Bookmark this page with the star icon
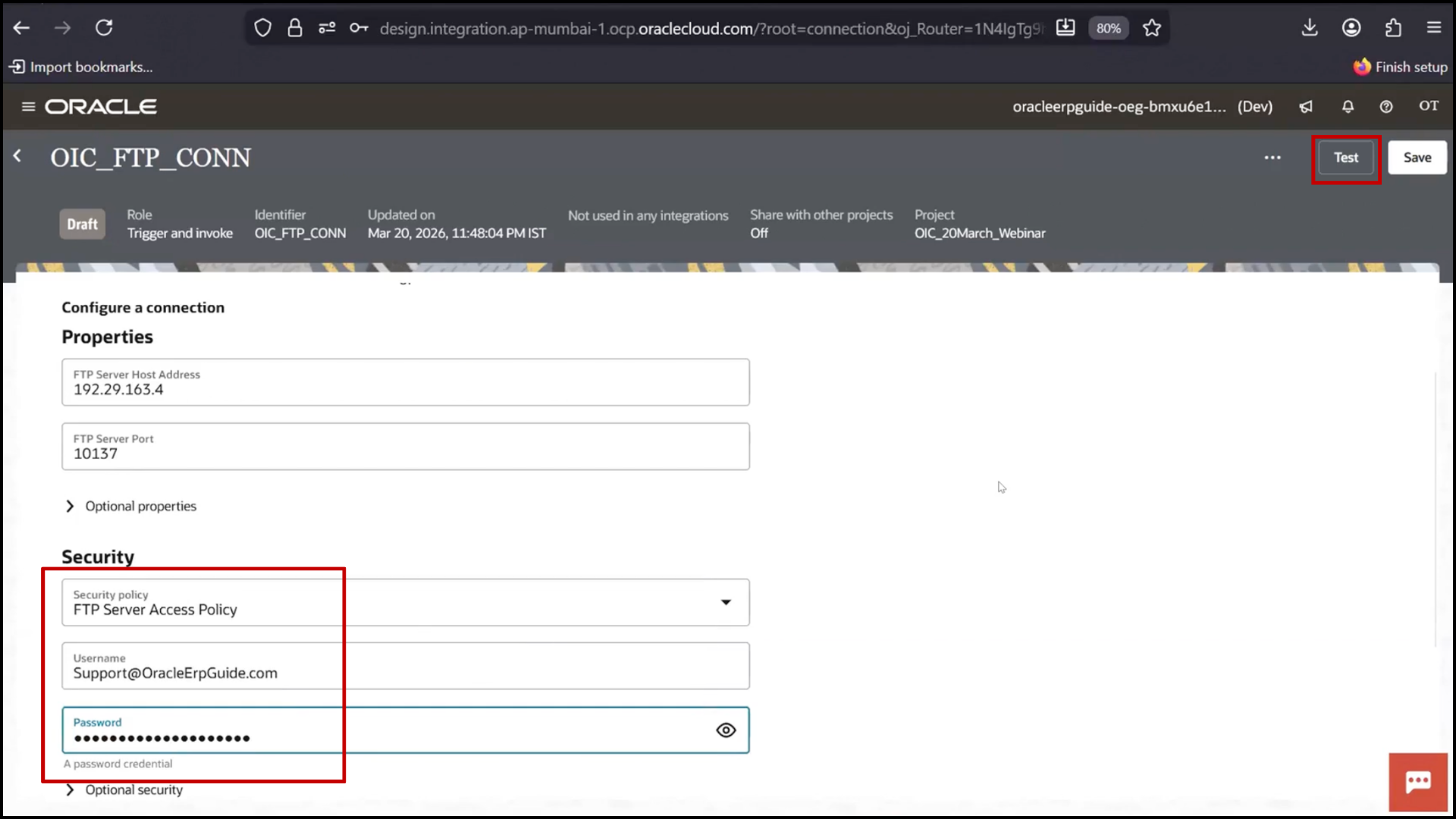 [1152, 28]
